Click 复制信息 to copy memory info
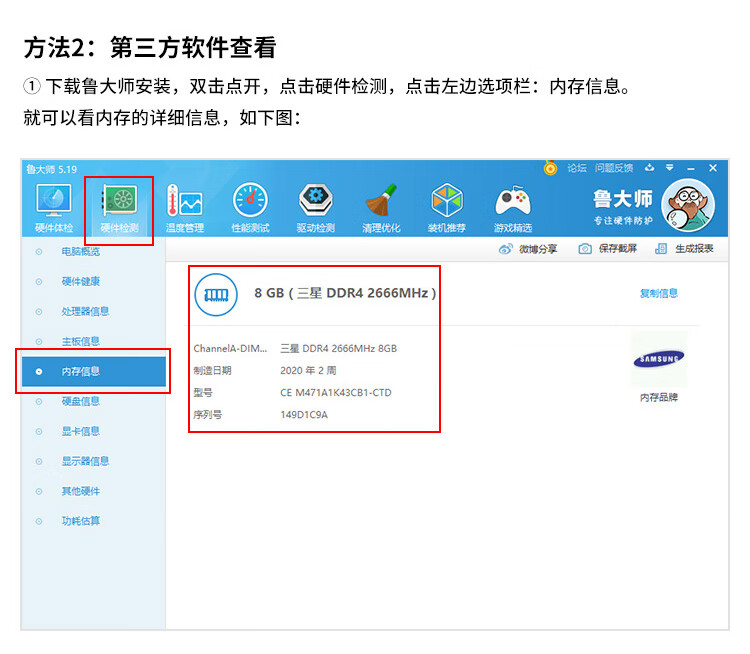Screen dimensions: 750x654 click(659, 293)
